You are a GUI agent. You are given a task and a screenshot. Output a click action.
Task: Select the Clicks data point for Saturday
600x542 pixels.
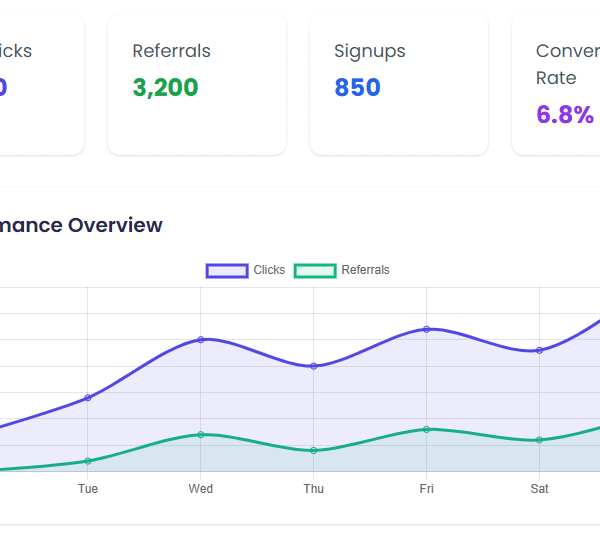point(540,350)
